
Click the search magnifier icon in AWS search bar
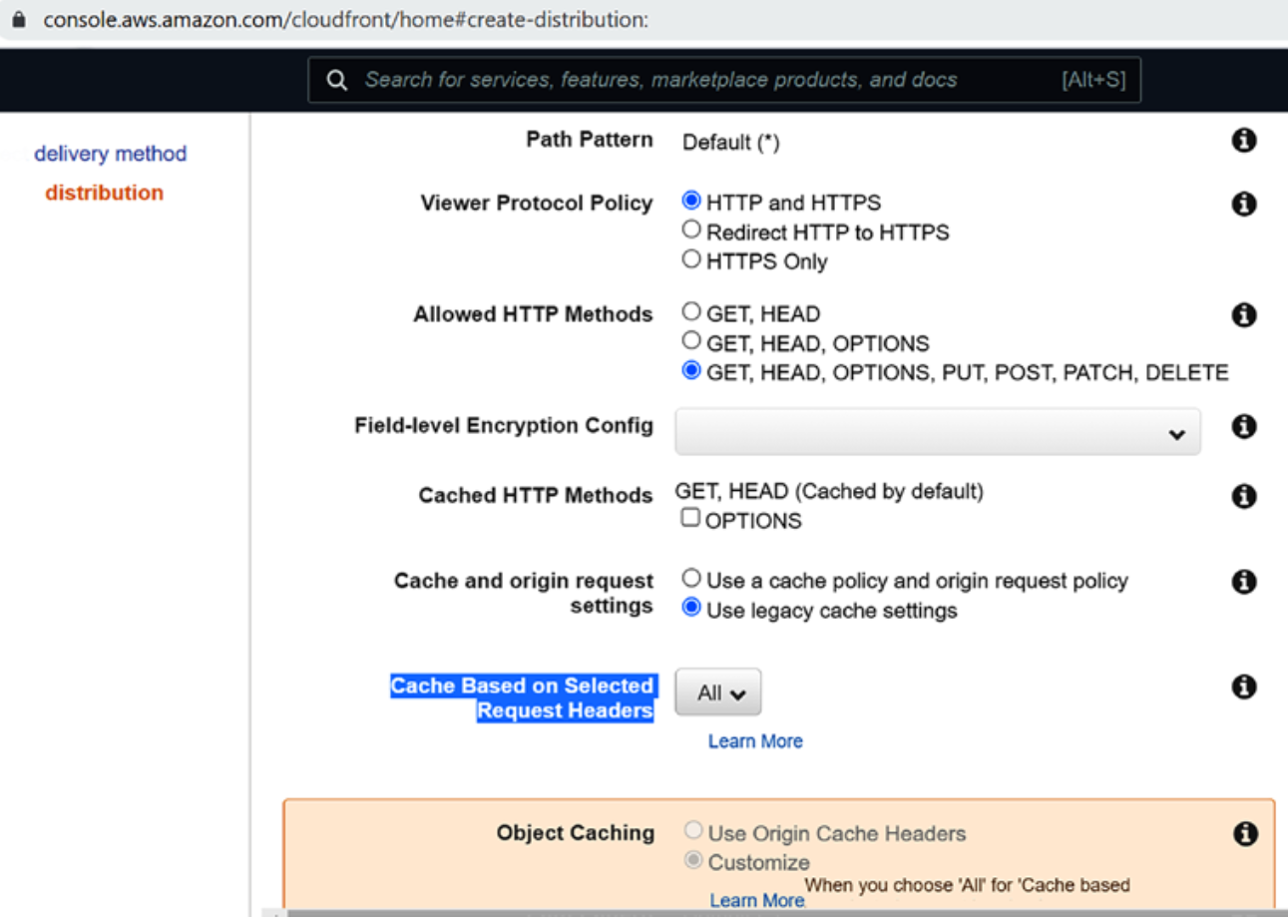pyautogui.click(x=337, y=81)
